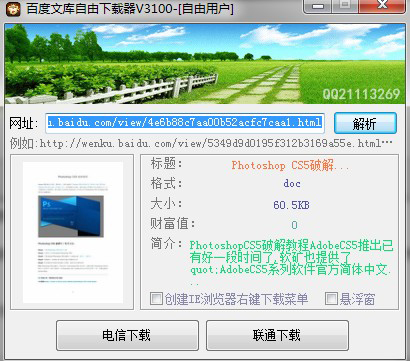The height and width of the screenshot is (361, 410).
Task: Click the 标题 label
Action: pyautogui.click(x=166, y=163)
